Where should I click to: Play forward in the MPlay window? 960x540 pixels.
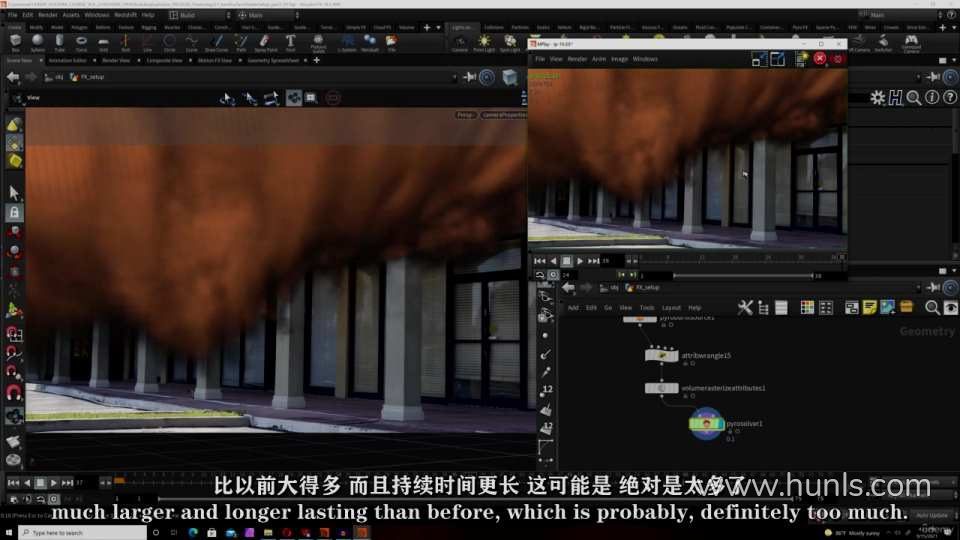579,261
